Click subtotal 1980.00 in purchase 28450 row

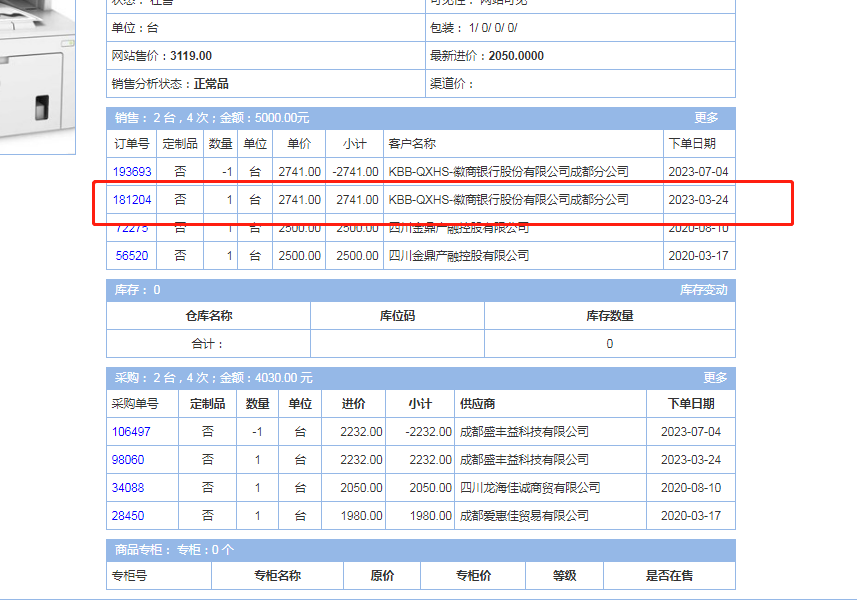(431, 516)
